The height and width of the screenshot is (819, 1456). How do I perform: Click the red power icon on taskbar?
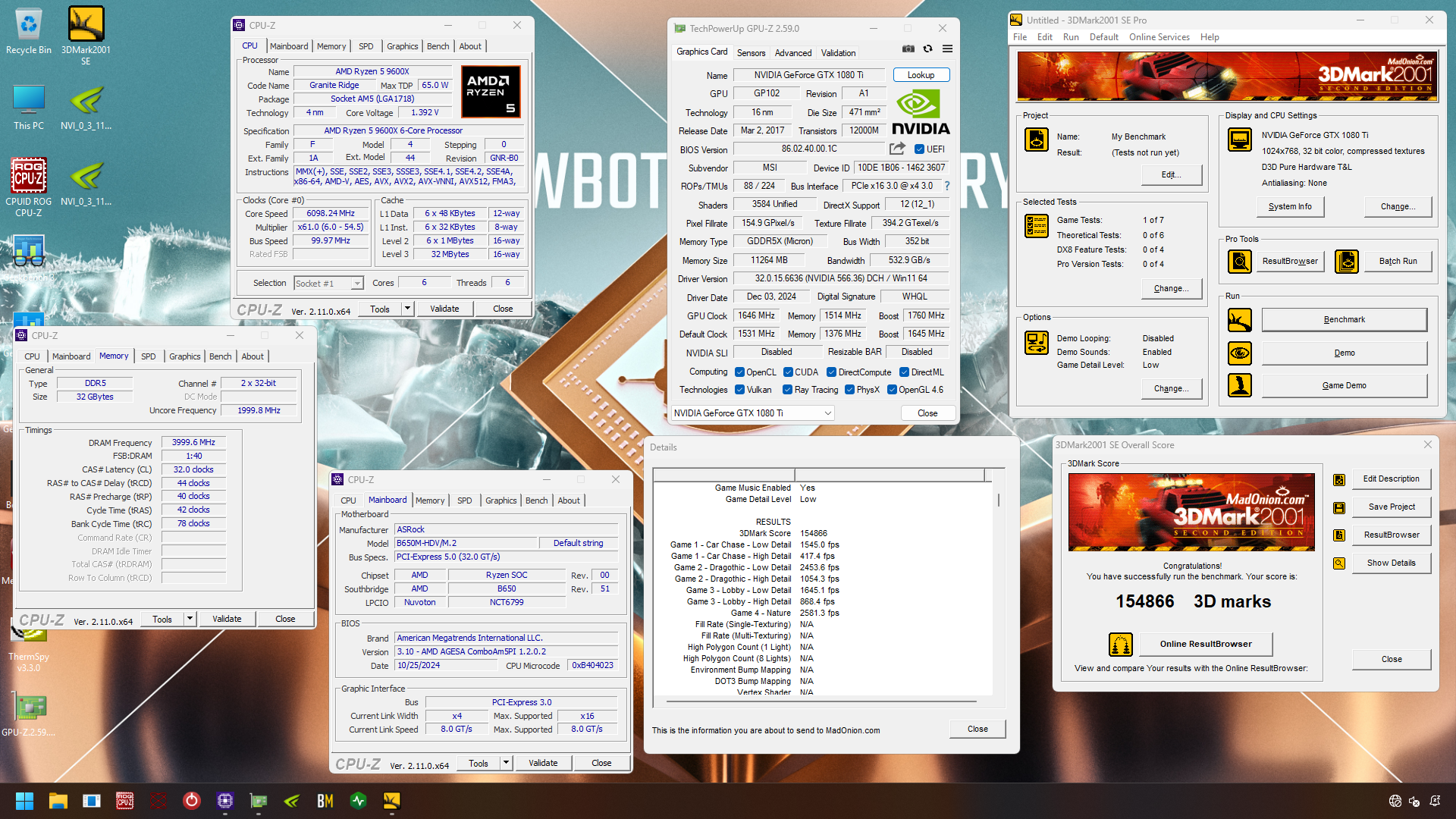pos(192,801)
